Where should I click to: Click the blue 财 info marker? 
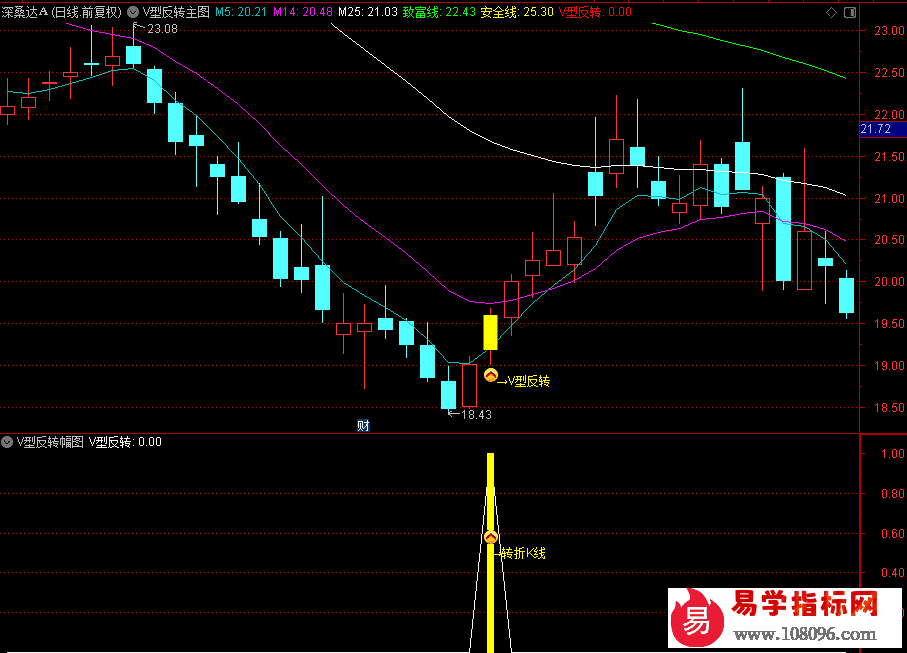click(364, 425)
